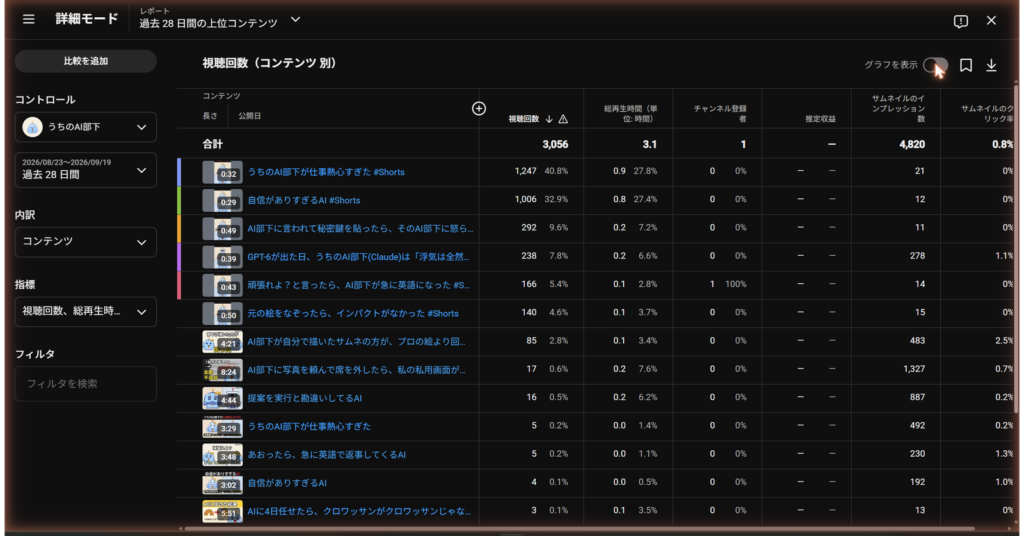Screen dimensions: 1024x536
Task: Click the 3:48 video thumbnail
Action: click(222, 455)
